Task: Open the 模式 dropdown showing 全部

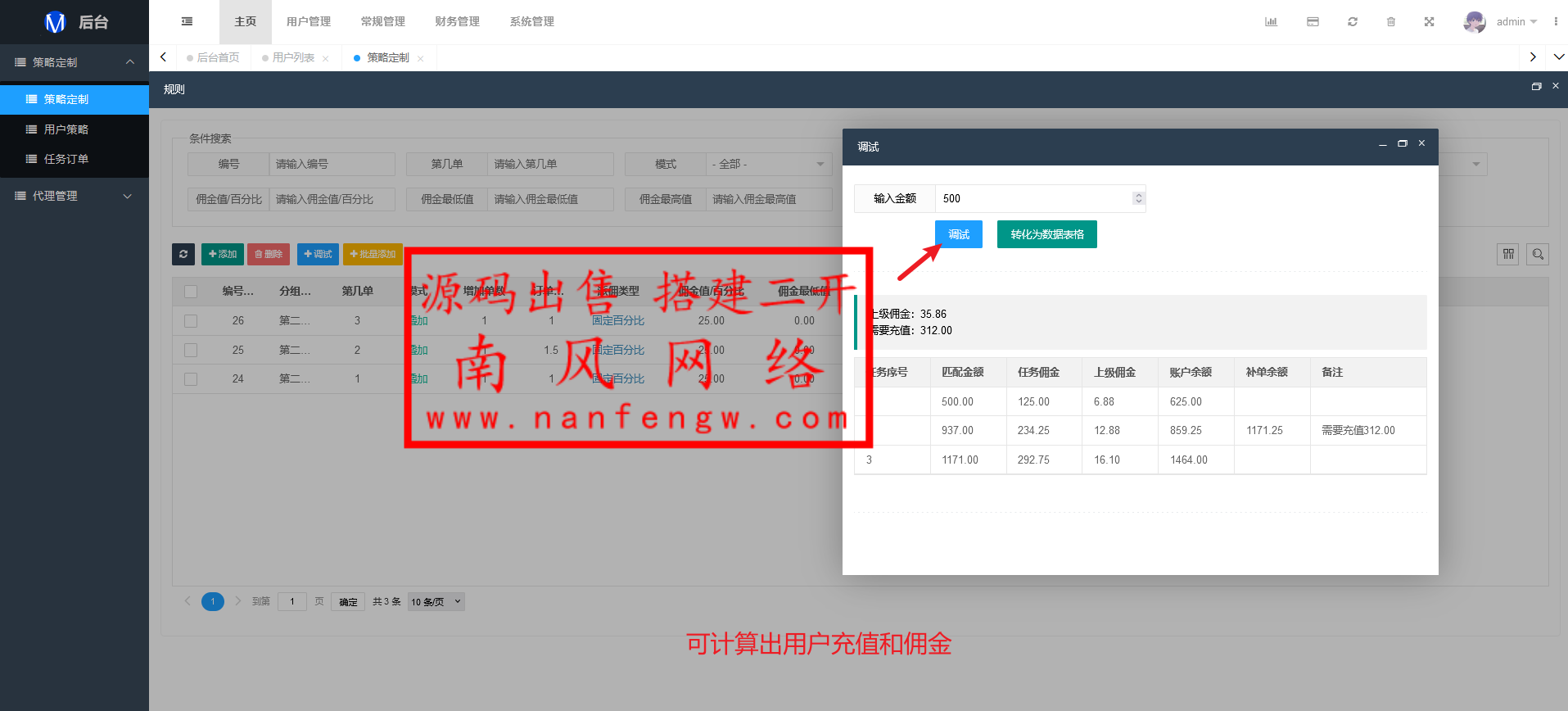Action: point(768,165)
